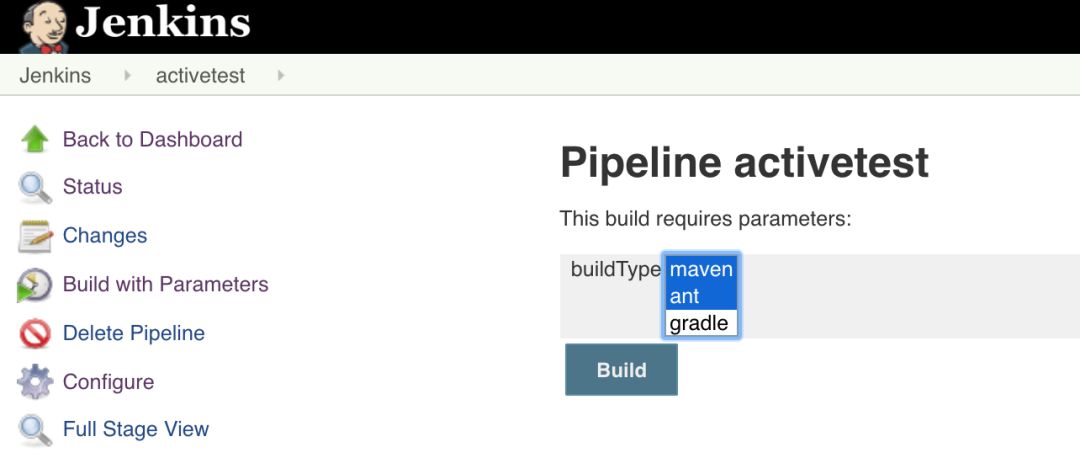Click the Configure gear icon
This screenshot has width=1080, height=458.
pyautogui.click(x=35, y=382)
